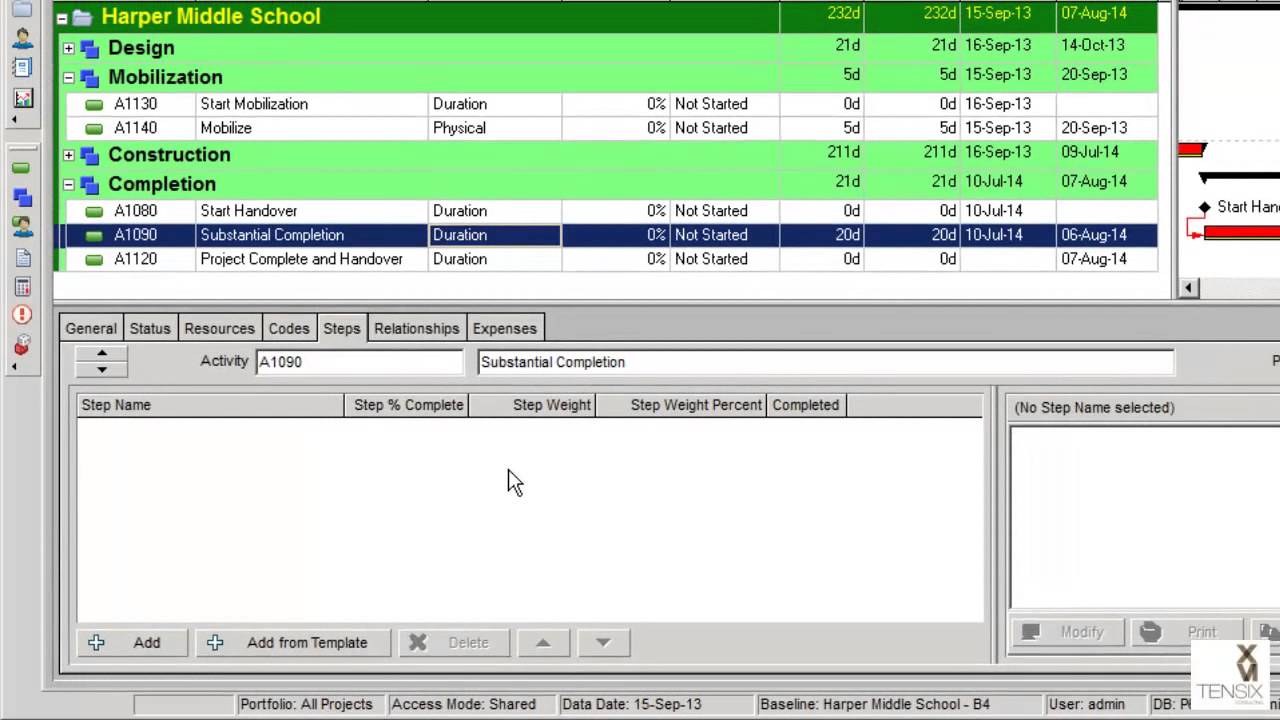Click Step Weight column header

coord(533,405)
